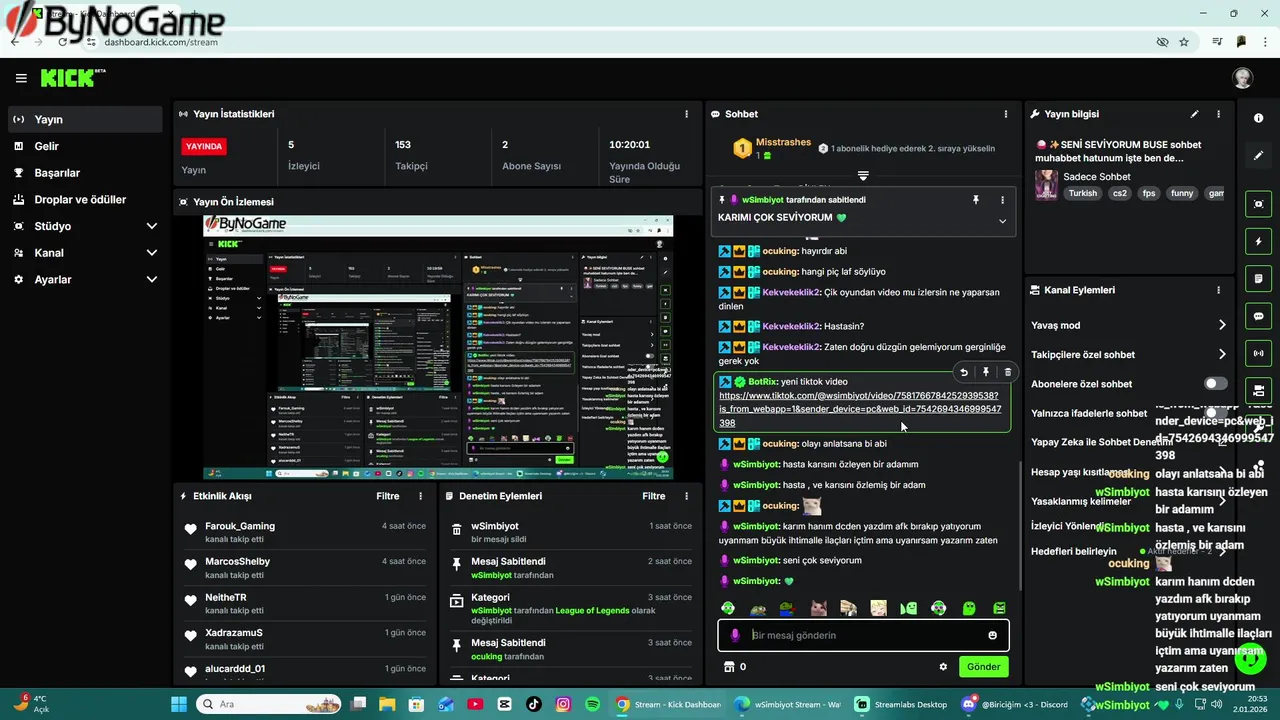Click the chat bubble icon in right sidebar

point(1258,316)
